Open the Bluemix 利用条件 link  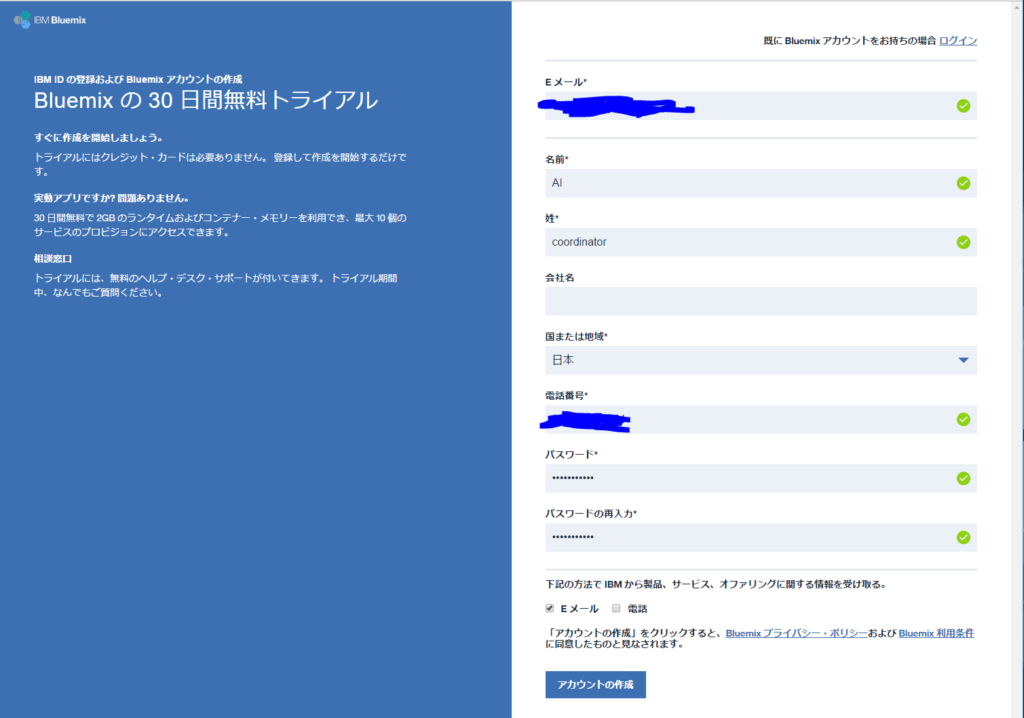coord(936,633)
